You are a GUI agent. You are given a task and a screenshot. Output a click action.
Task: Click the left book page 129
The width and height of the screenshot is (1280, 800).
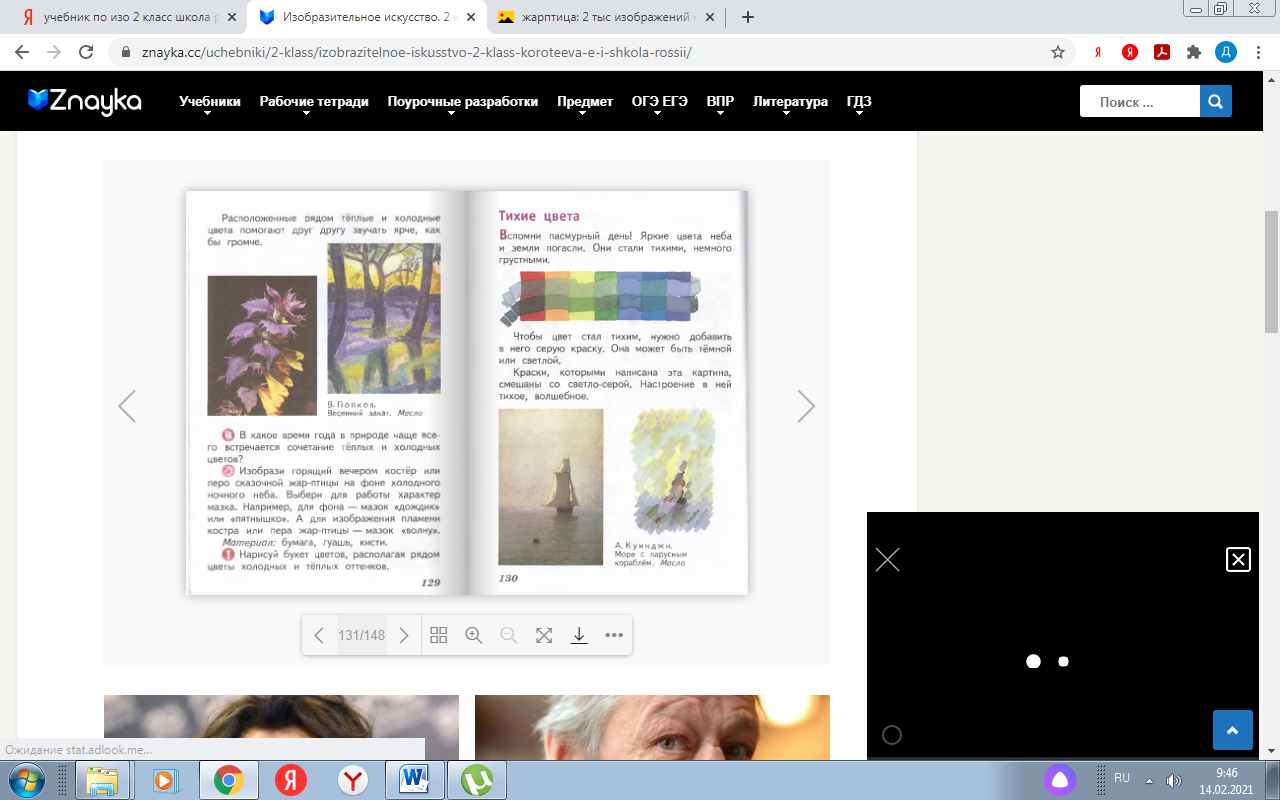point(326,393)
